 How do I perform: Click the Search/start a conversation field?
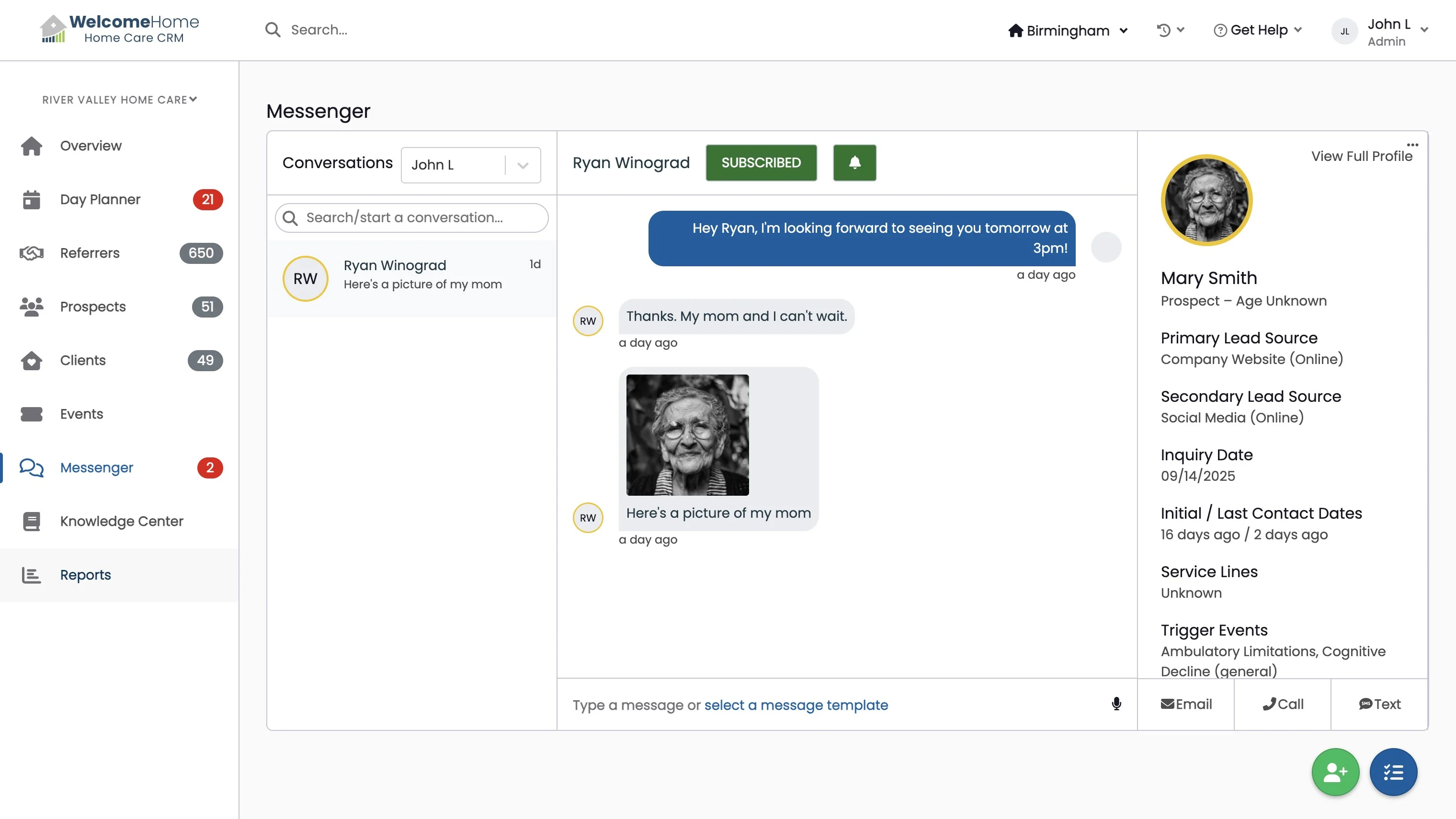[x=411, y=217]
